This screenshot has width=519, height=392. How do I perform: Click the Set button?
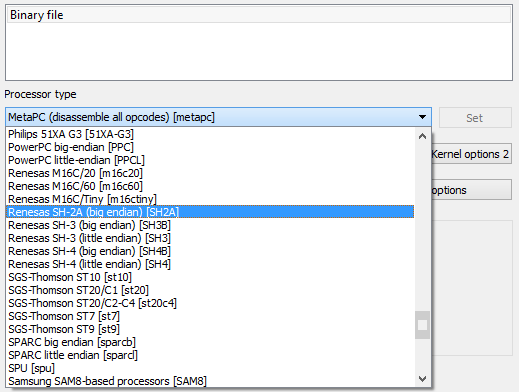pyautogui.click(x=475, y=118)
